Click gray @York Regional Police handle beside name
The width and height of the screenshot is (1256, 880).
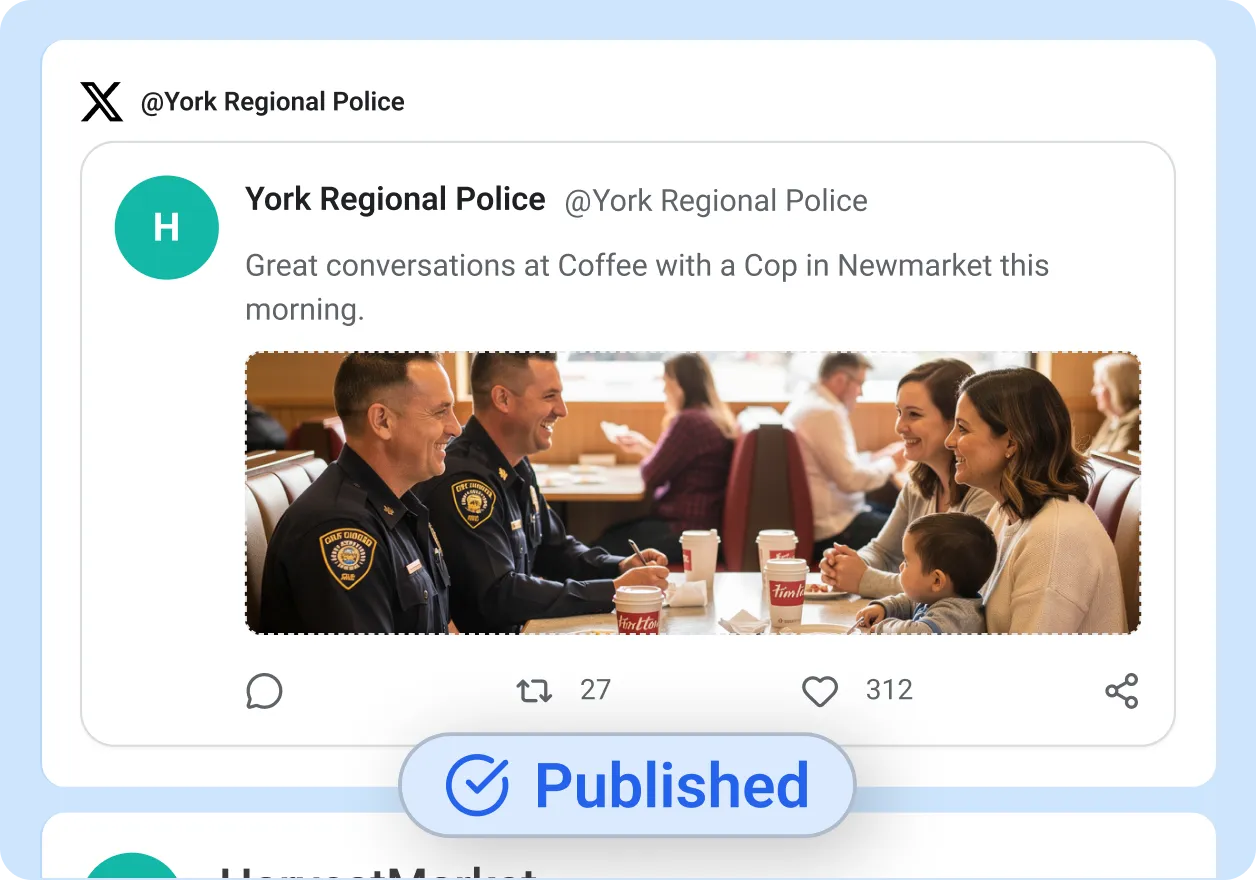716,201
